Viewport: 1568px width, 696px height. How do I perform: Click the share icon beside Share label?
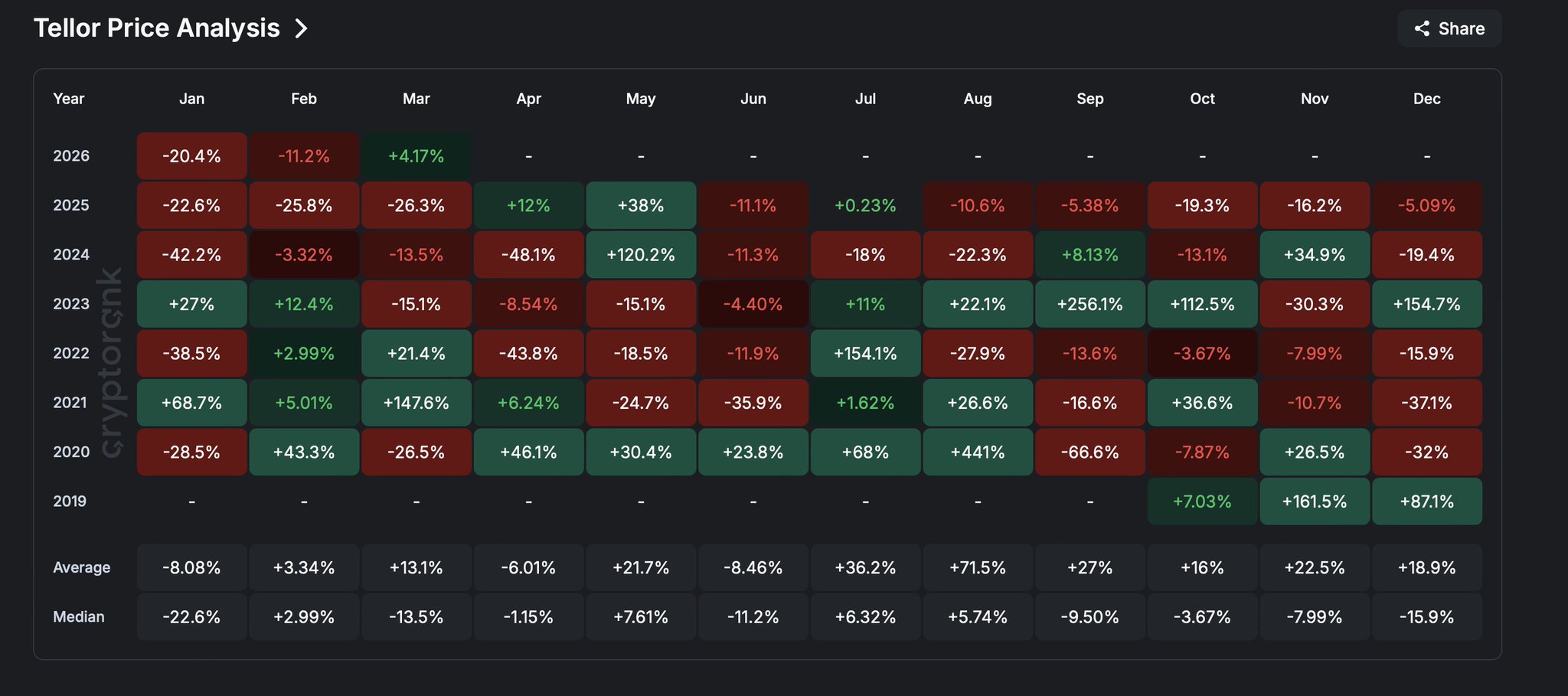coord(1422,29)
